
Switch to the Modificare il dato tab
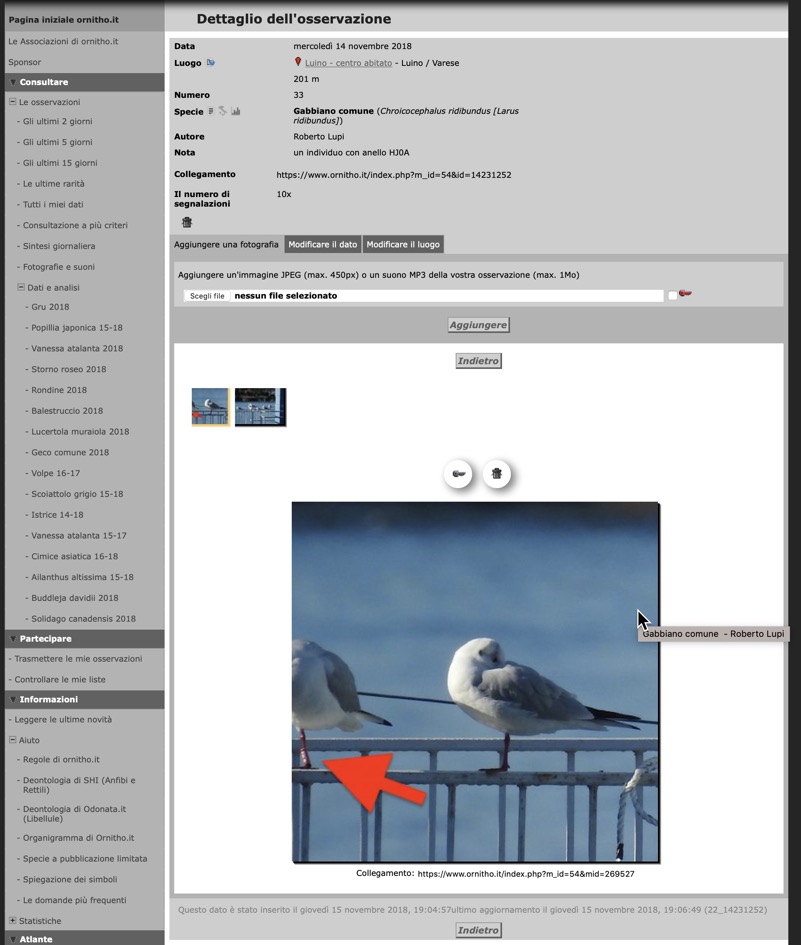click(x=322, y=244)
